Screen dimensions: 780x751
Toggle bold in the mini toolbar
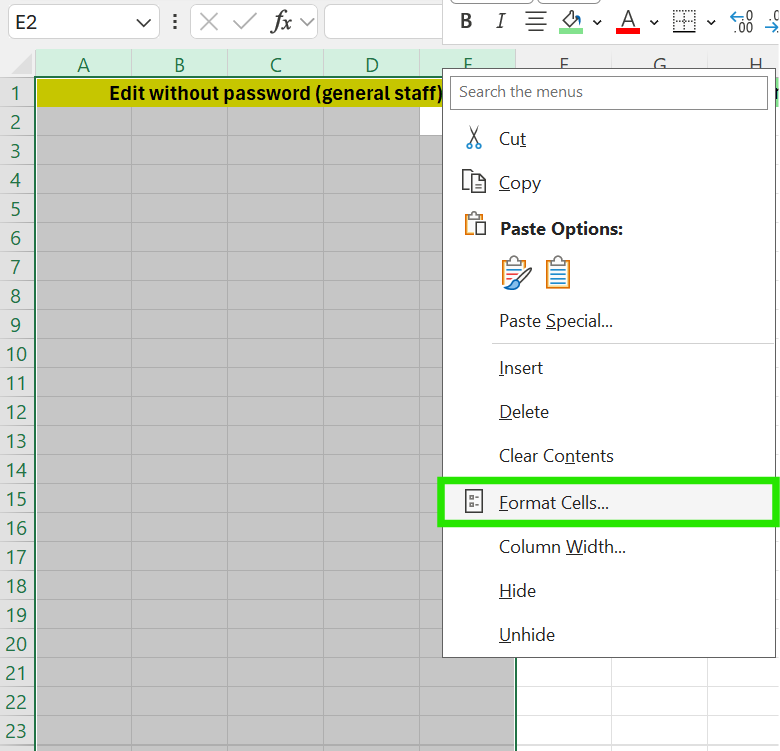tap(466, 21)
